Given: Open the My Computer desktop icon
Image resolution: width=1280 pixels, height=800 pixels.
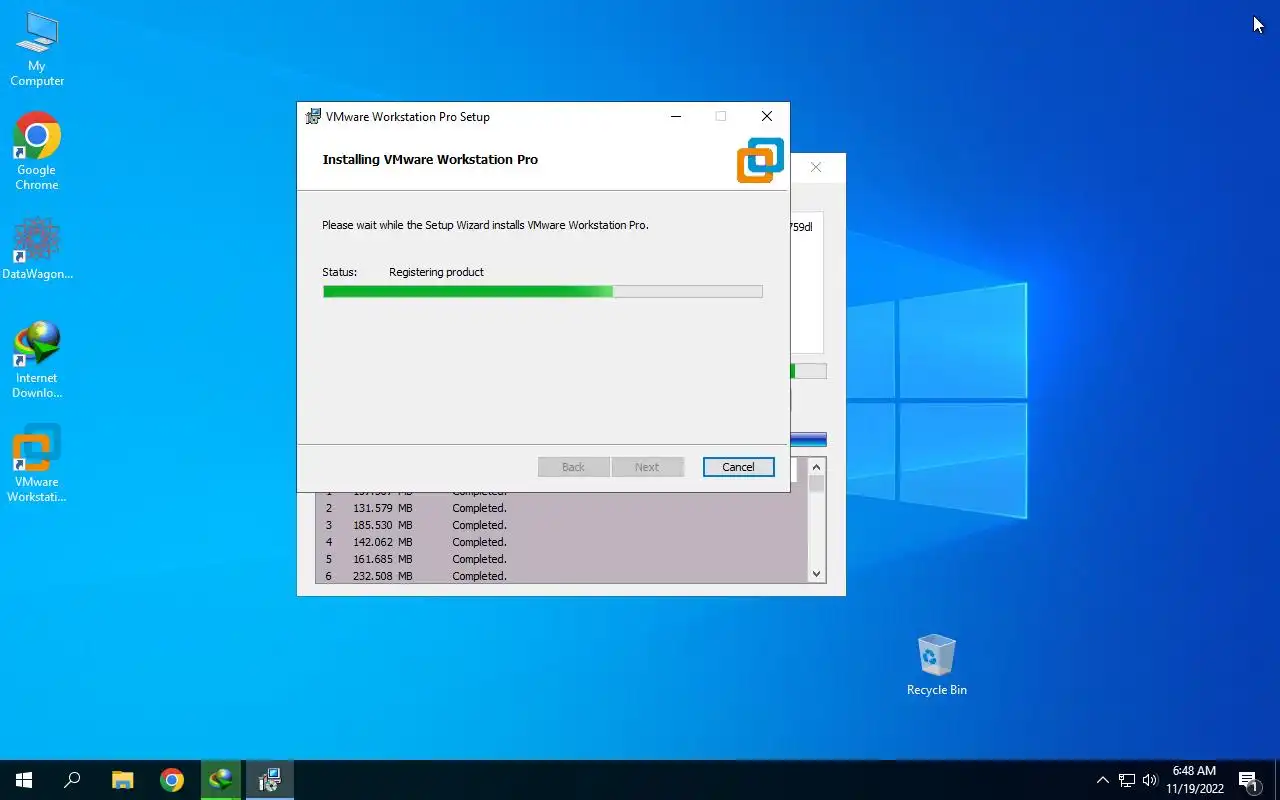Looking at the screenshot, I should [37, 50].
